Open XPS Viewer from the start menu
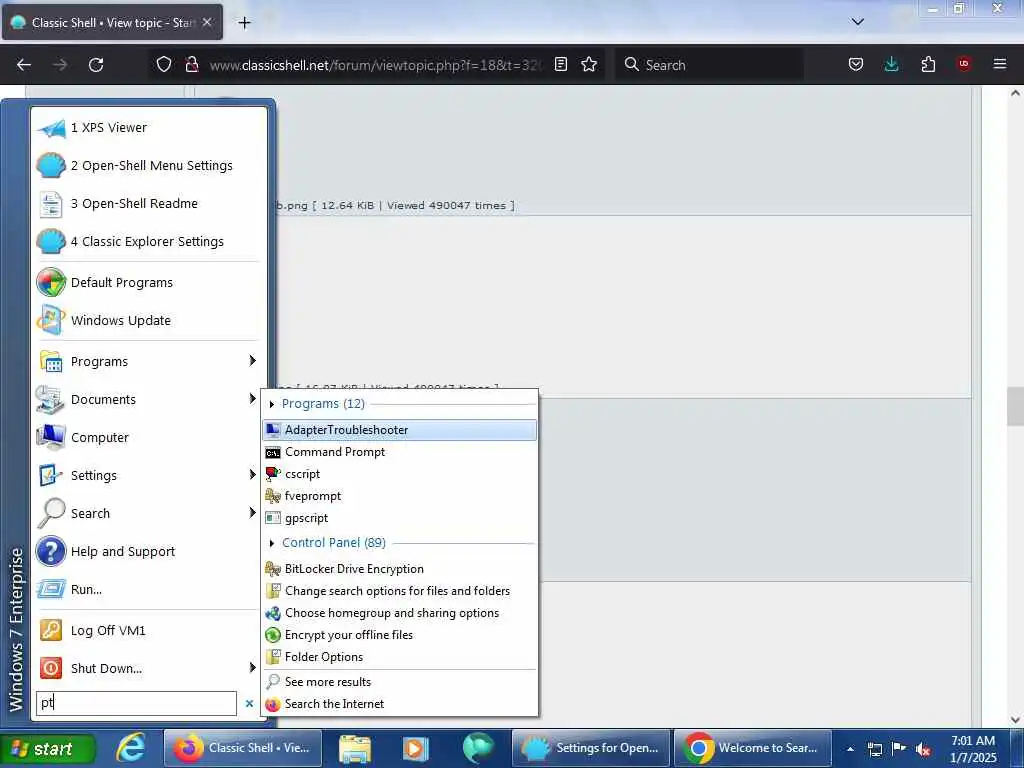1024x768 pixels. pyautogui.click(x=149, y=128)
